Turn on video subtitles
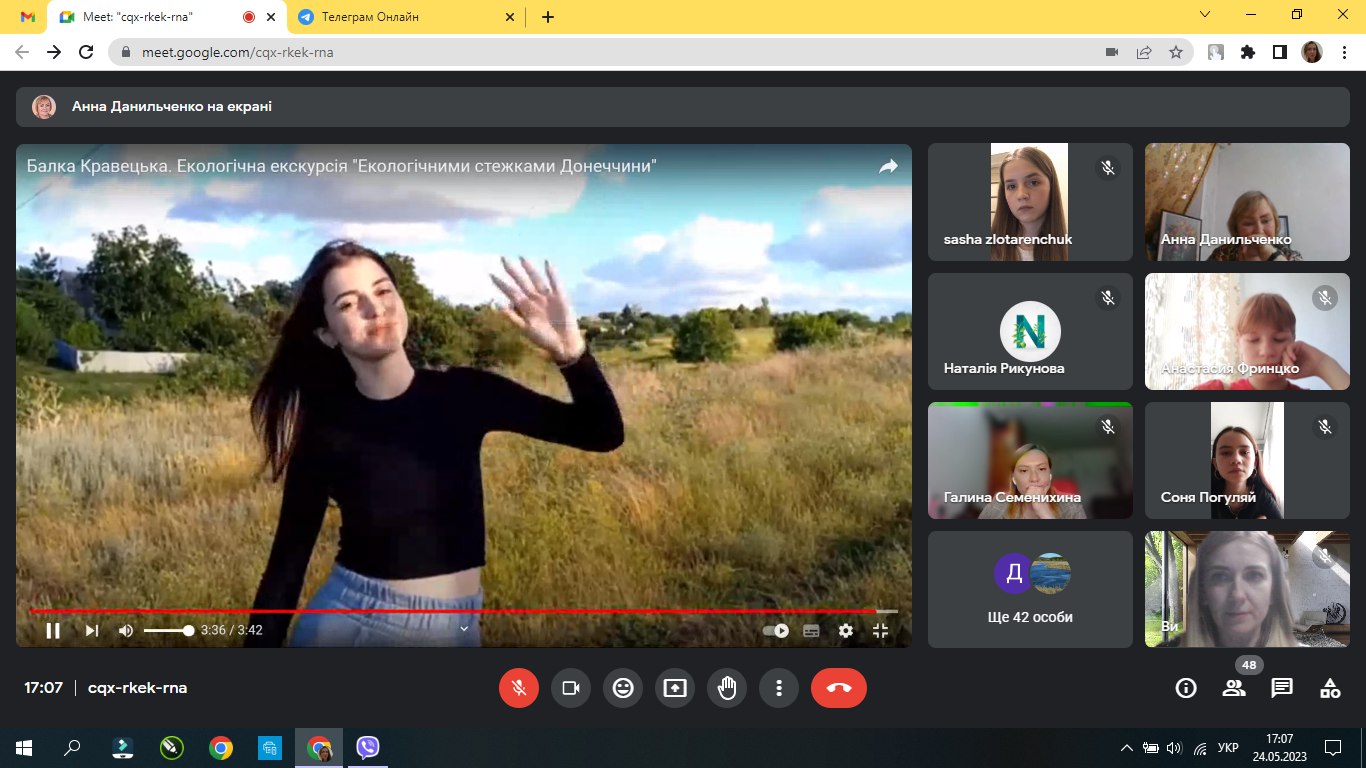The width and height of the screenshot is (1366, 768). [811, 630]
